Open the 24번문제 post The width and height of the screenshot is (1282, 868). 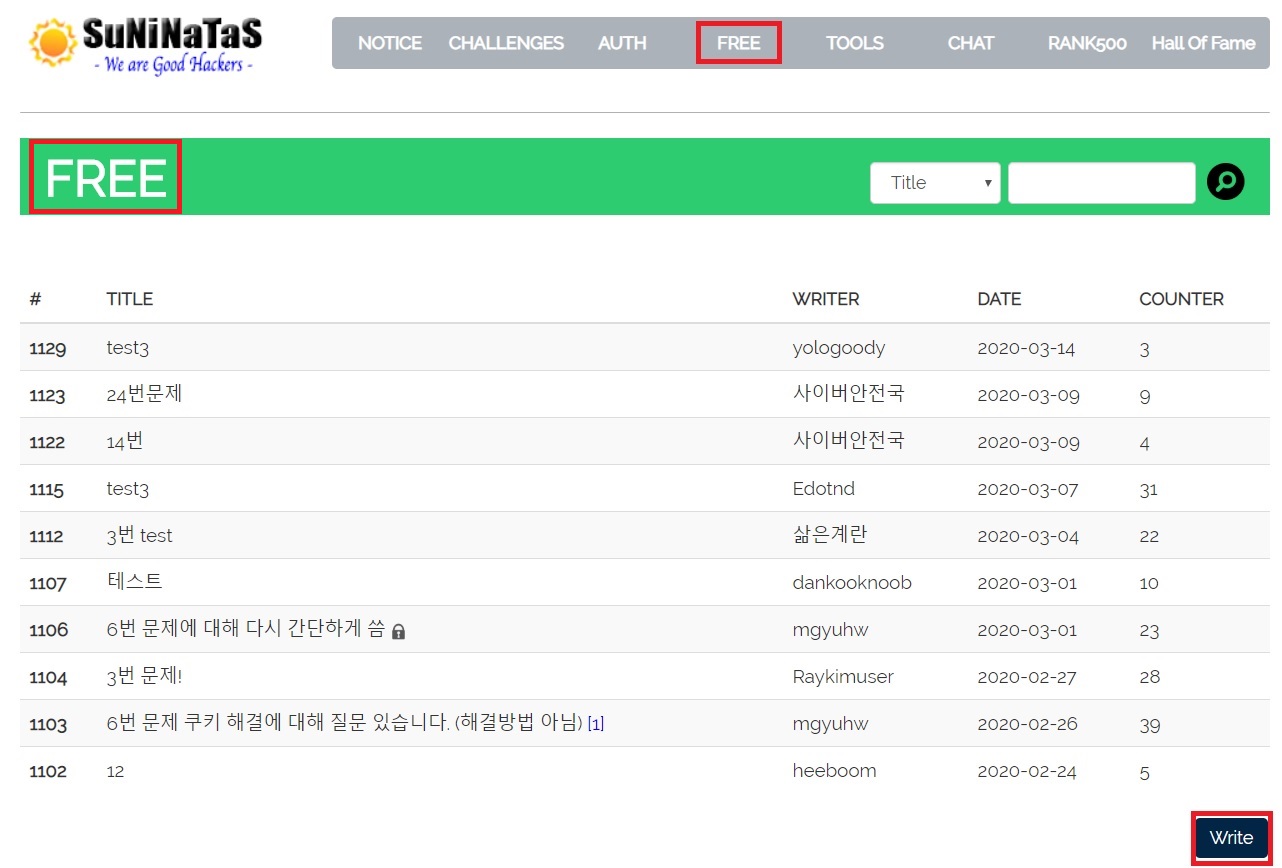(x=144, y=395)
